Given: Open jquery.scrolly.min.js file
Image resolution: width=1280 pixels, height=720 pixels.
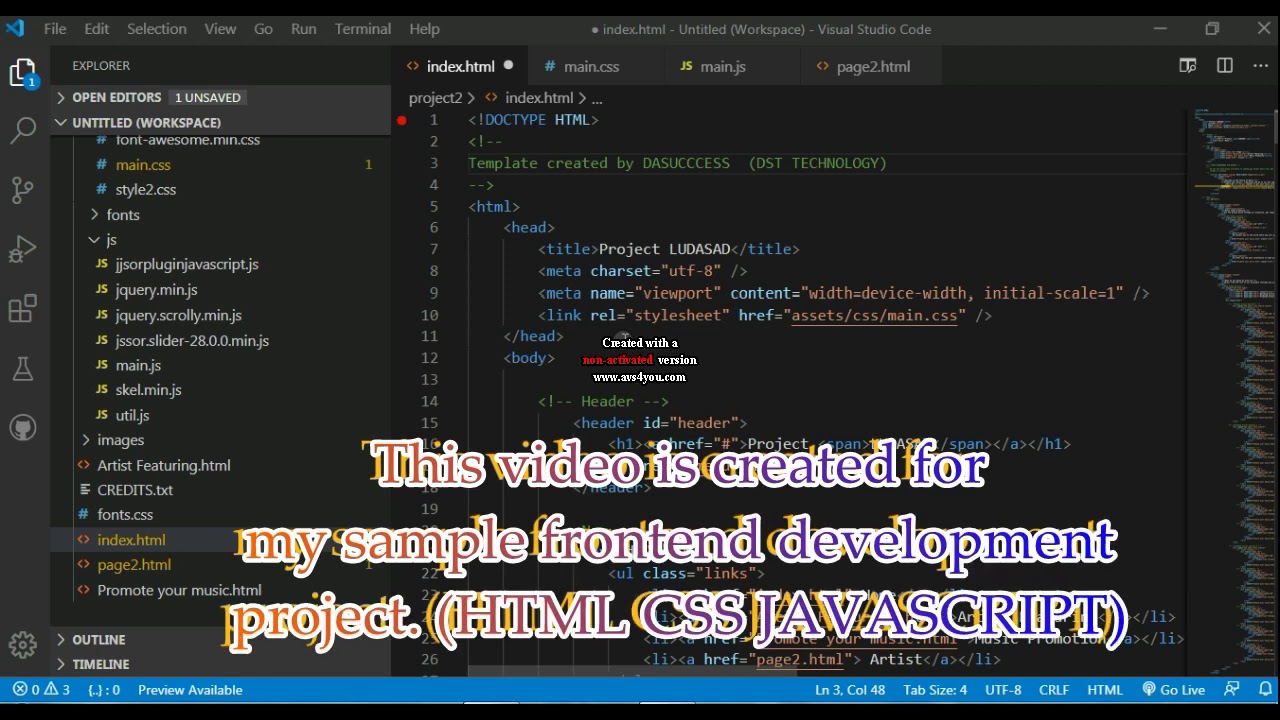Looking at the screenshot, I should pyautogui.click(x=178, y=315).
